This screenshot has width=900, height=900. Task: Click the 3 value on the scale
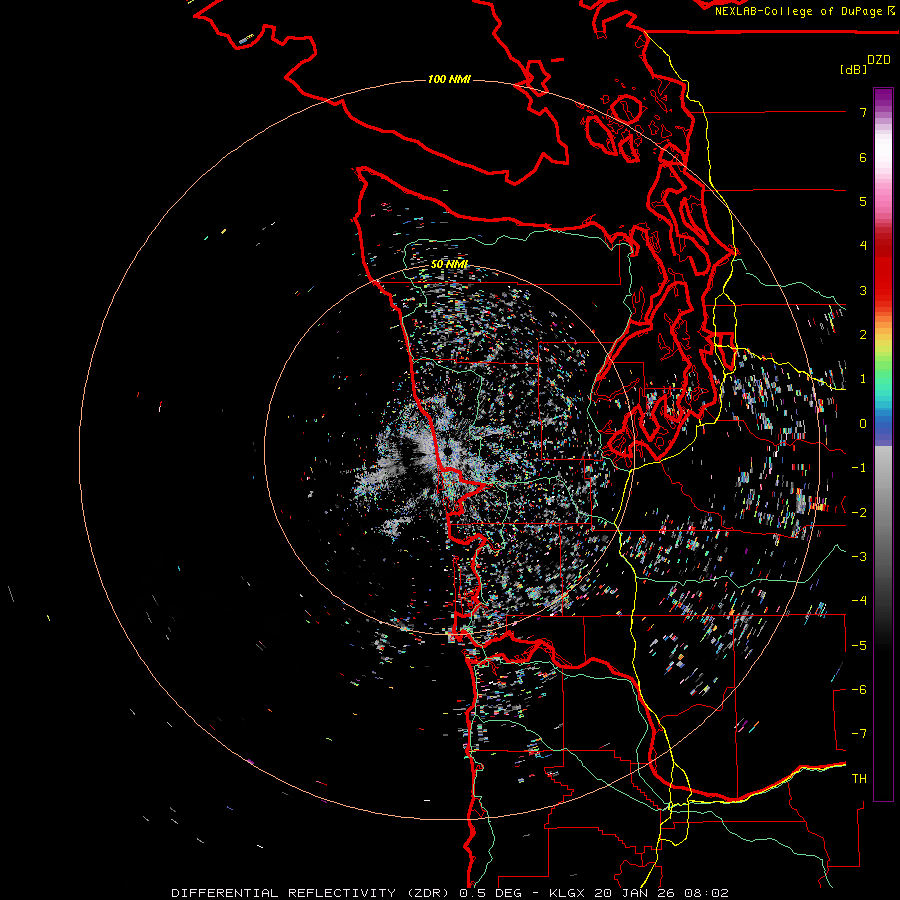tap(863, 290)
